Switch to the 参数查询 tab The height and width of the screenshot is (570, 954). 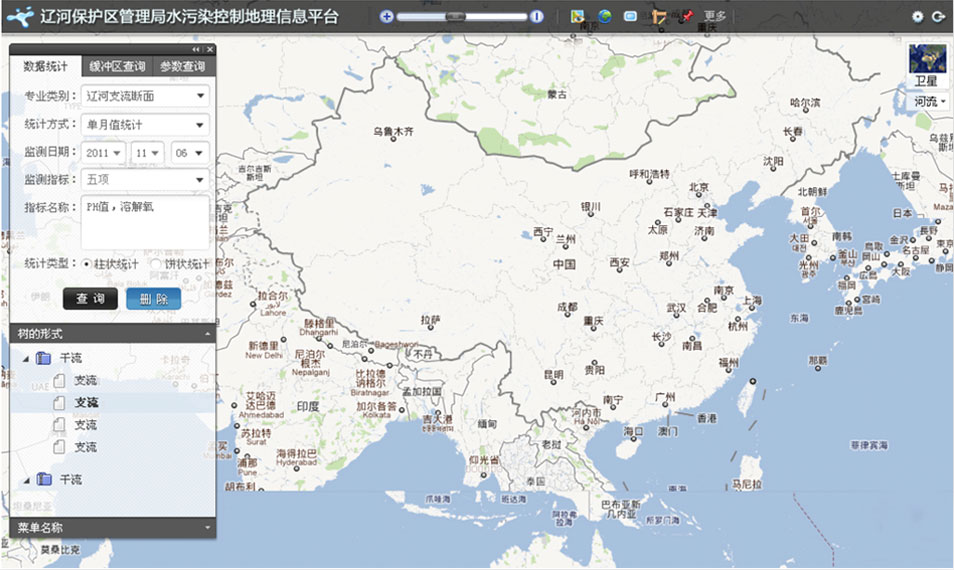coord(182,67)
